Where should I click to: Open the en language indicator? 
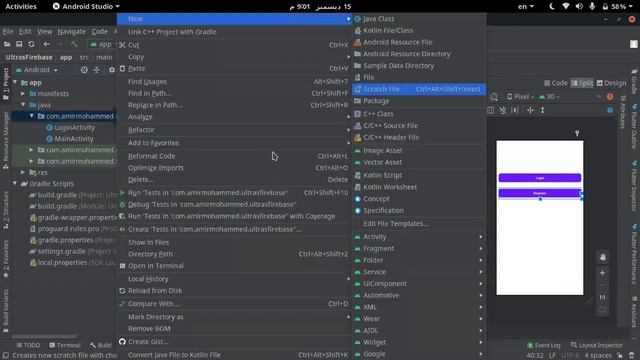pos(526,7)
